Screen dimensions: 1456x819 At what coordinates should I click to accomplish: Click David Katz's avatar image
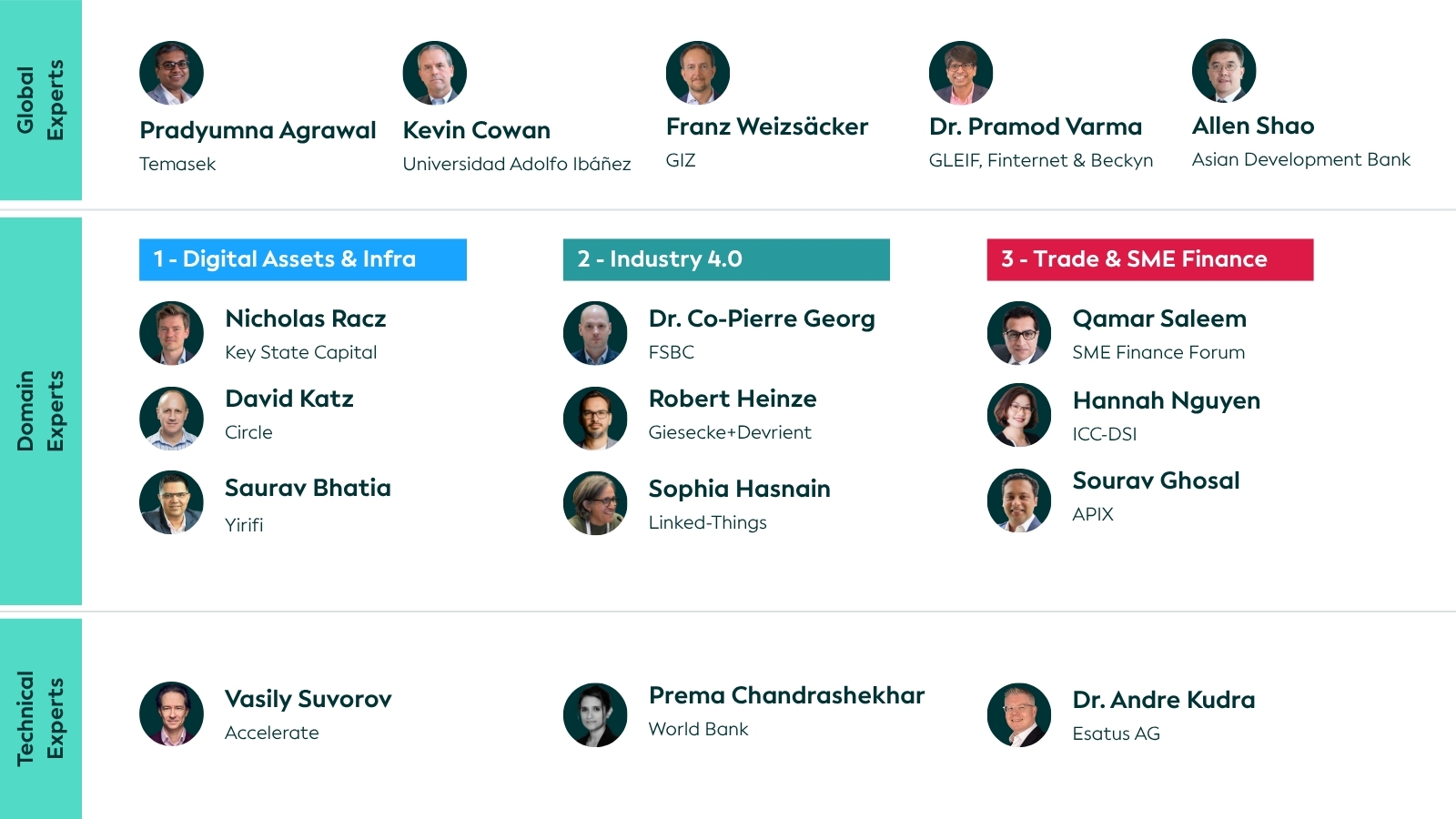[171, 419]
